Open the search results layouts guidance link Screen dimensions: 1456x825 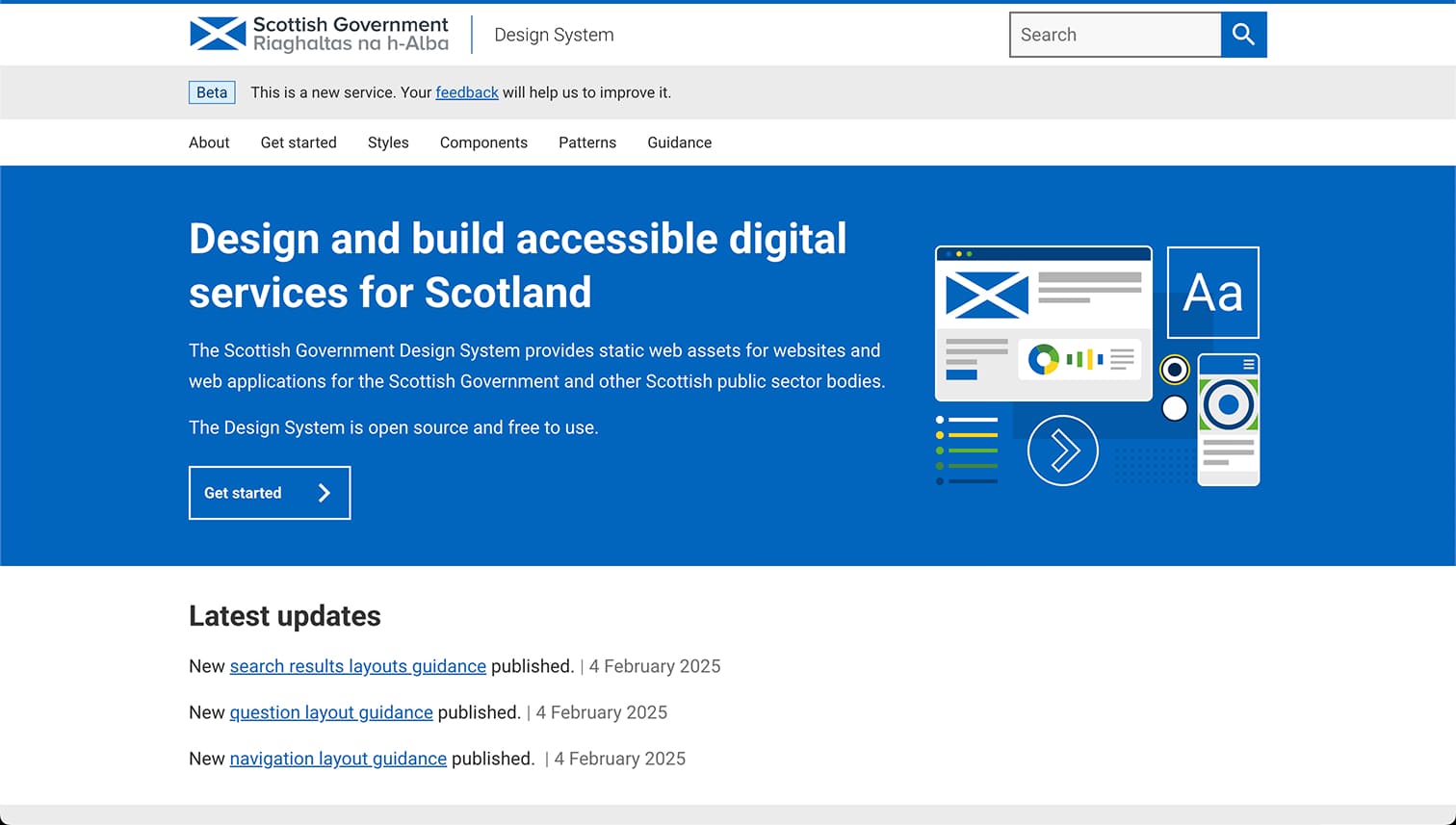358,666
